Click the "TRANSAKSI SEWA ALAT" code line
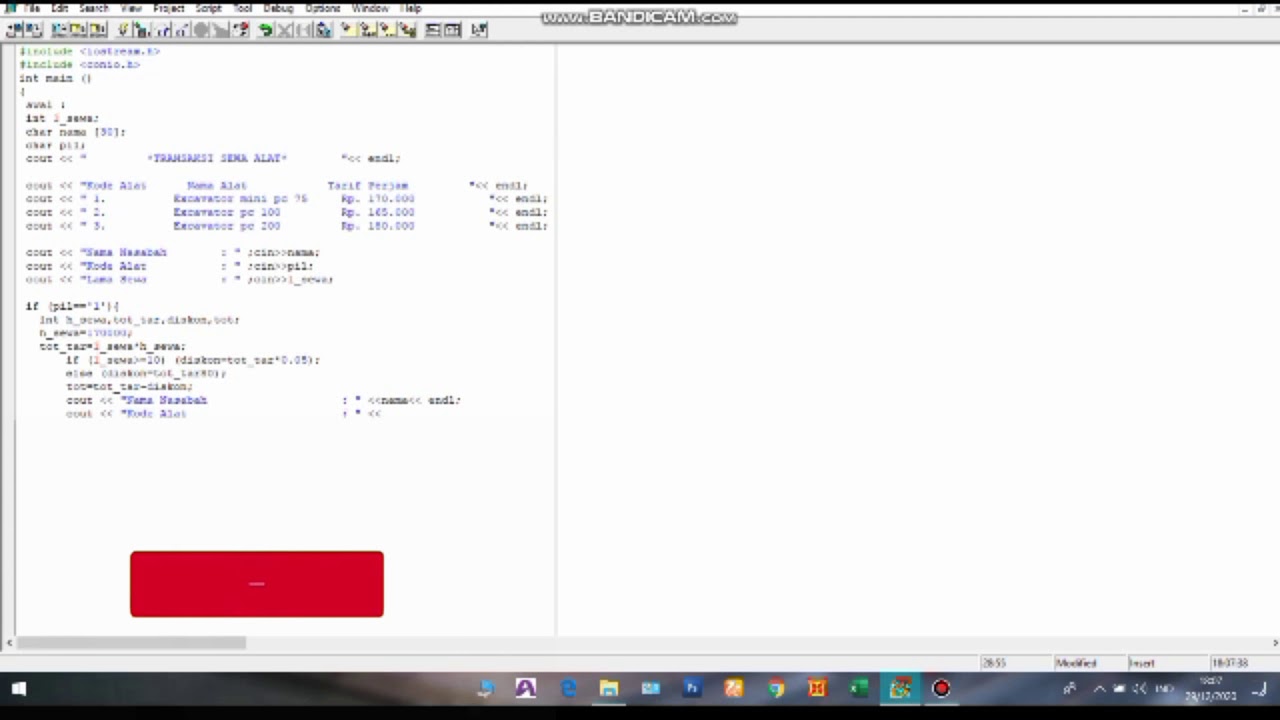 213,158
